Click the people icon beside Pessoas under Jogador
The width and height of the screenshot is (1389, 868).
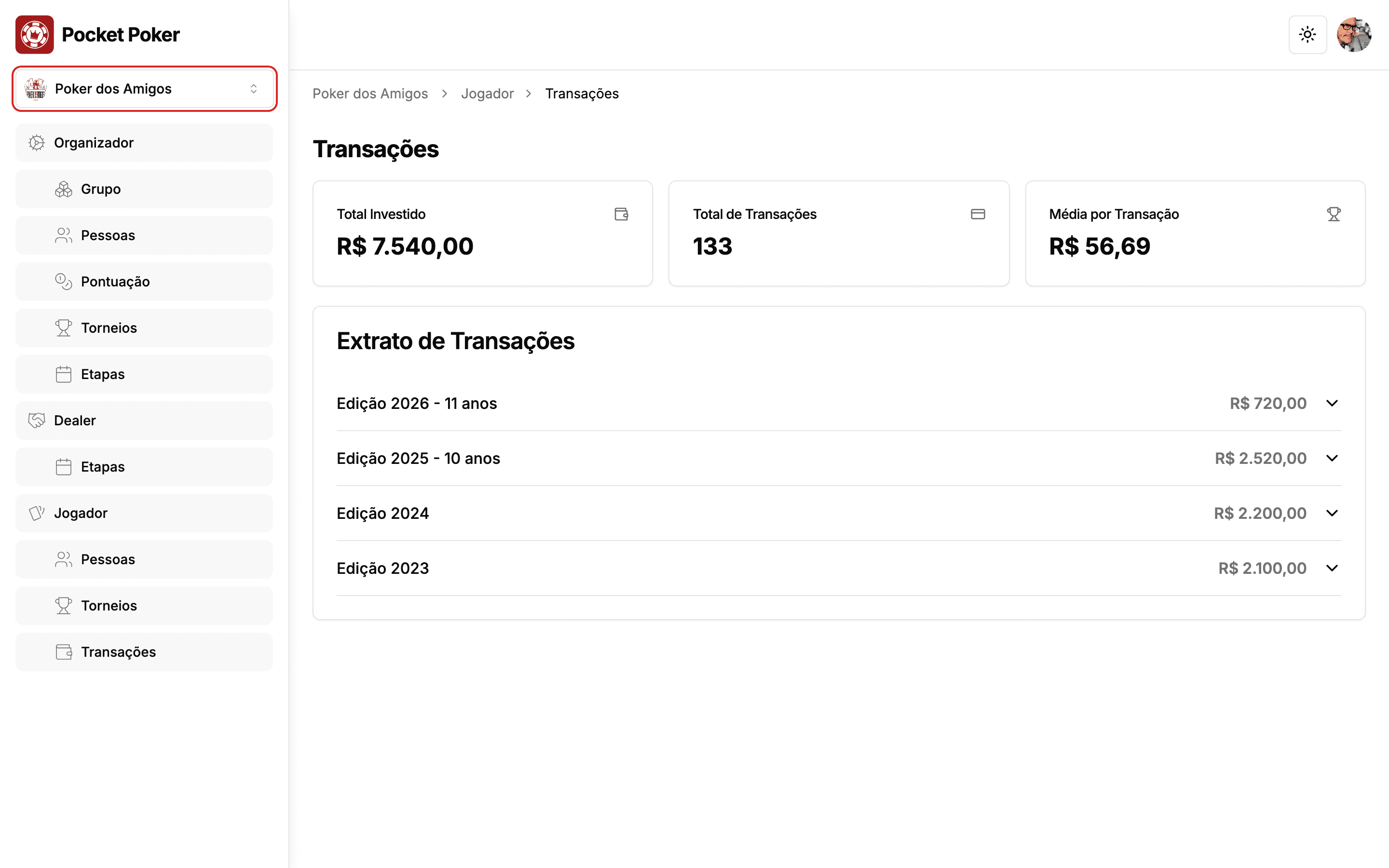[64, 559]
